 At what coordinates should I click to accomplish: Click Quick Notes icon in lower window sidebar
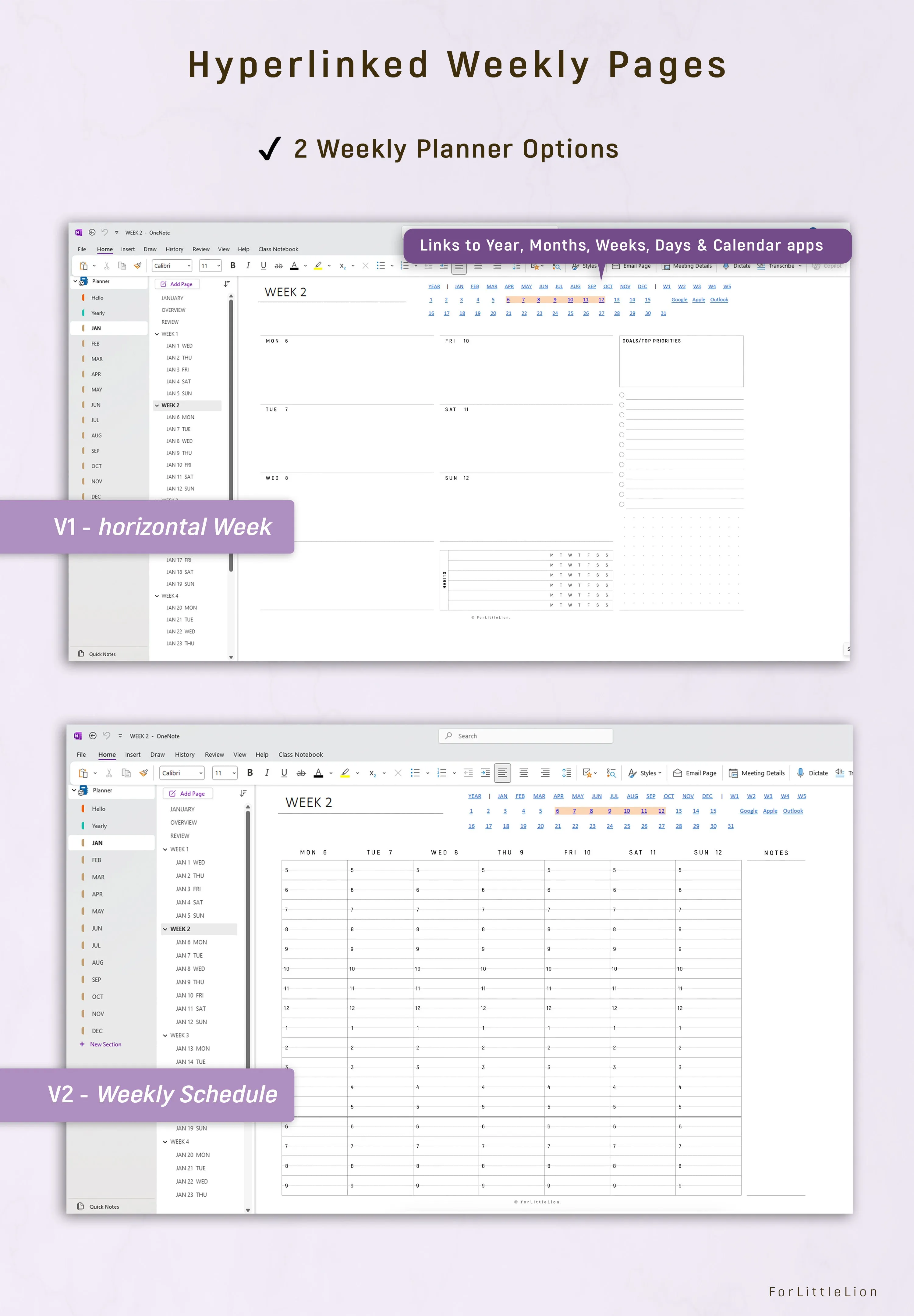point(81,1206)
